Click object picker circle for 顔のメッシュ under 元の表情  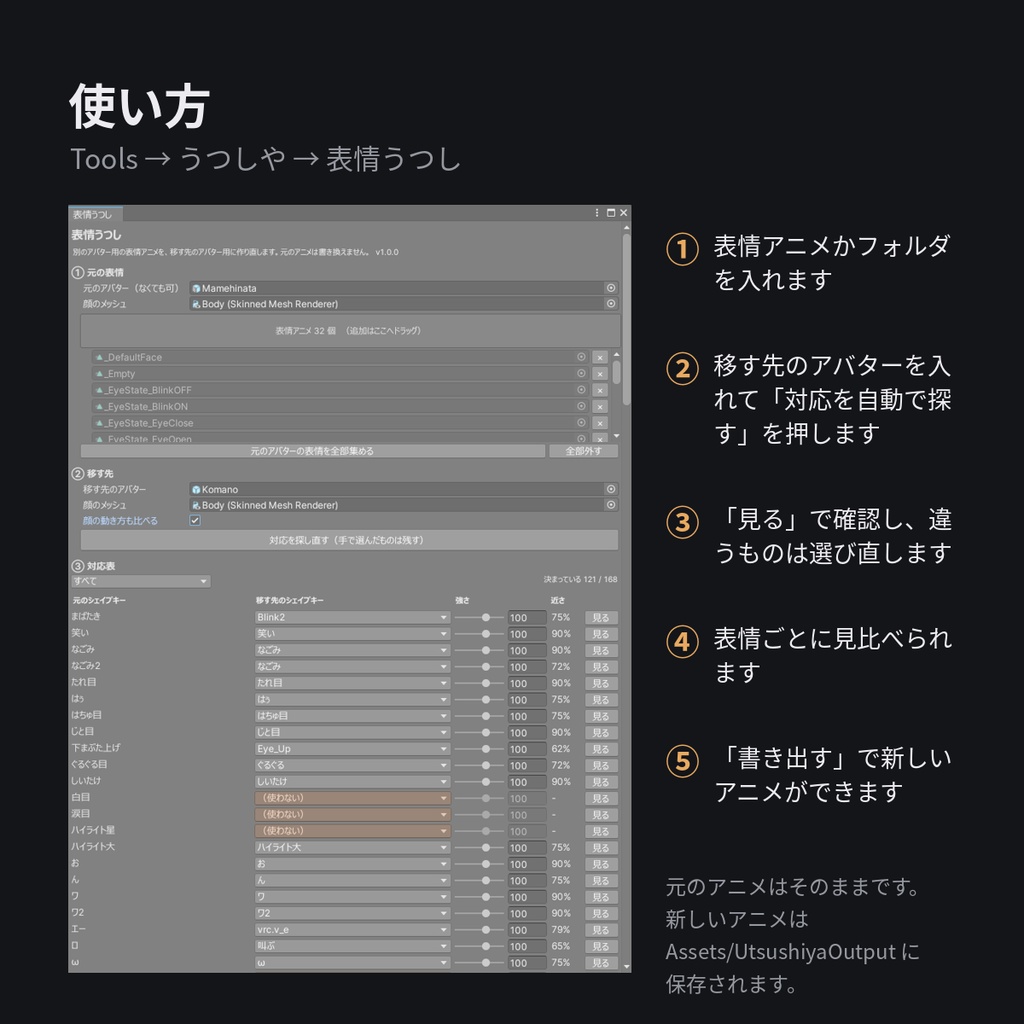611,304
